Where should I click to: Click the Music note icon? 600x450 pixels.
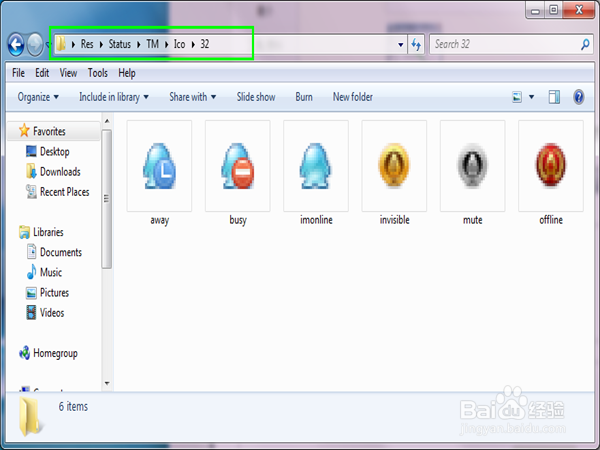[x=31, y=272]
